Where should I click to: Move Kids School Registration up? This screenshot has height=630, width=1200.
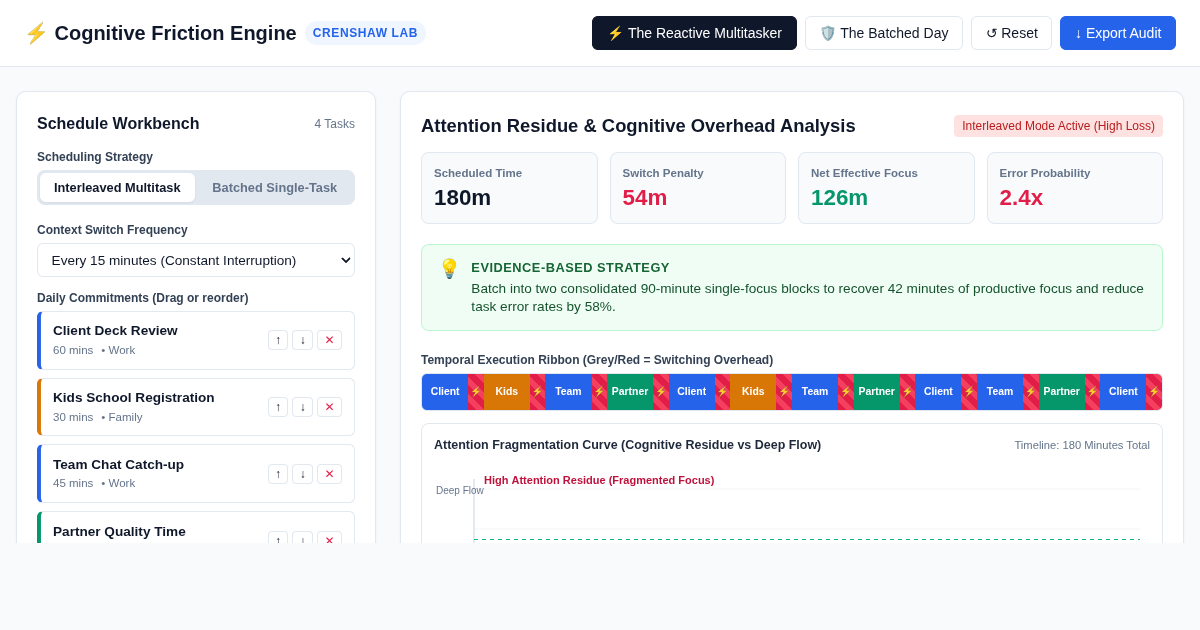(278, 407)
